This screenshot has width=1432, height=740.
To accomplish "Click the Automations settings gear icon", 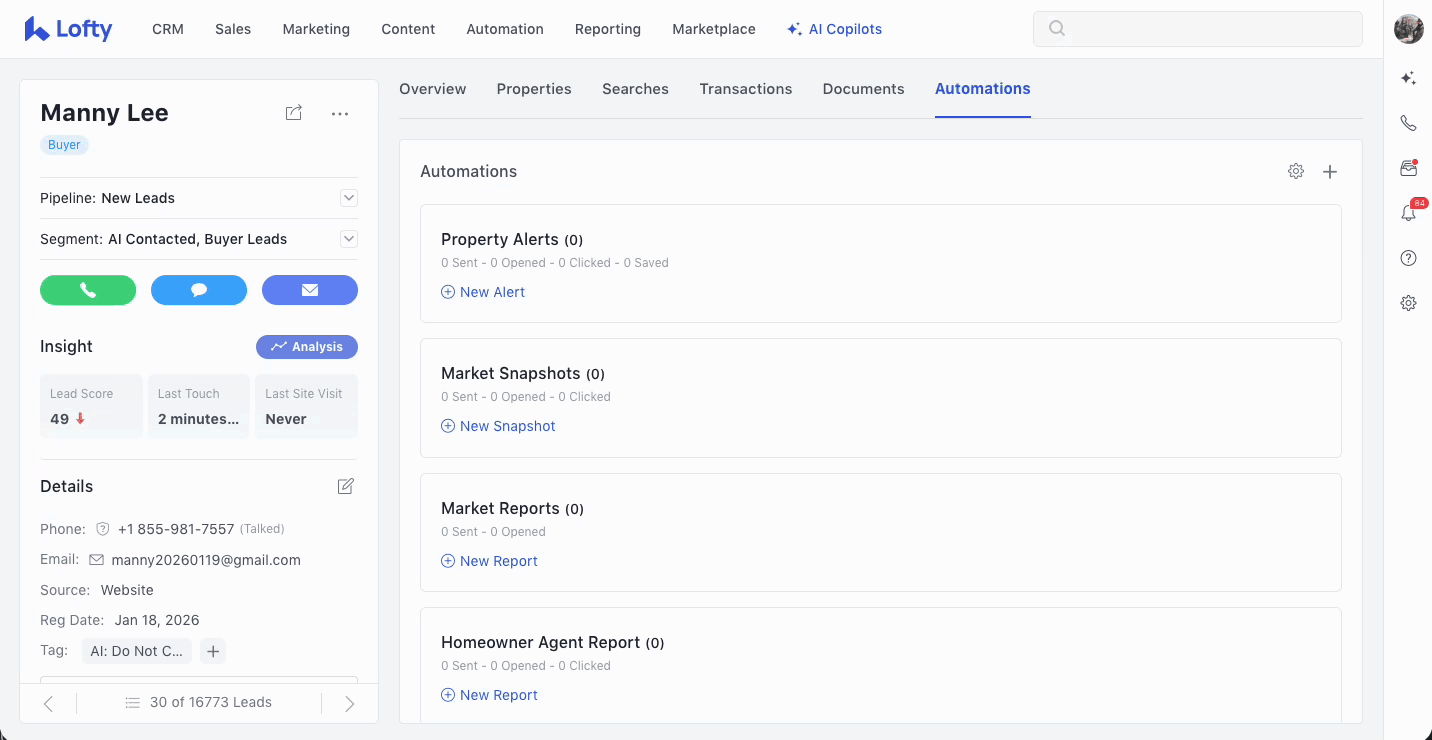I will tap(1296, 172).
